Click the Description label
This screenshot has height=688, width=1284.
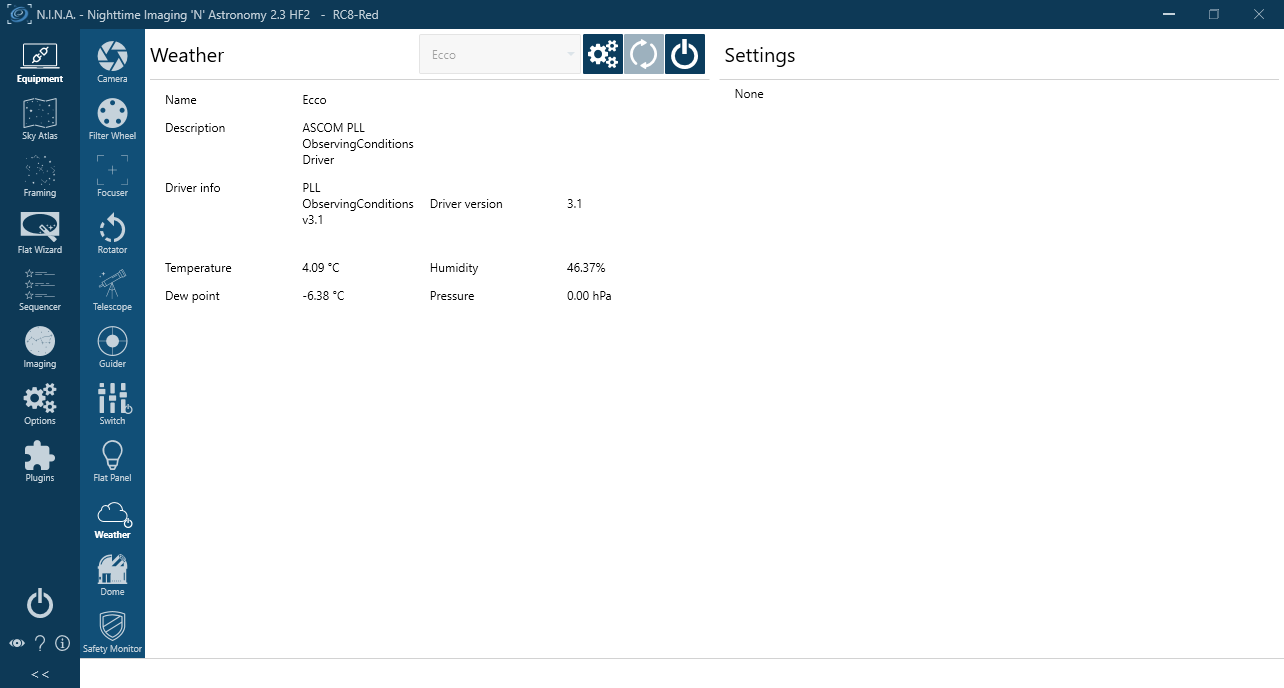195,128
